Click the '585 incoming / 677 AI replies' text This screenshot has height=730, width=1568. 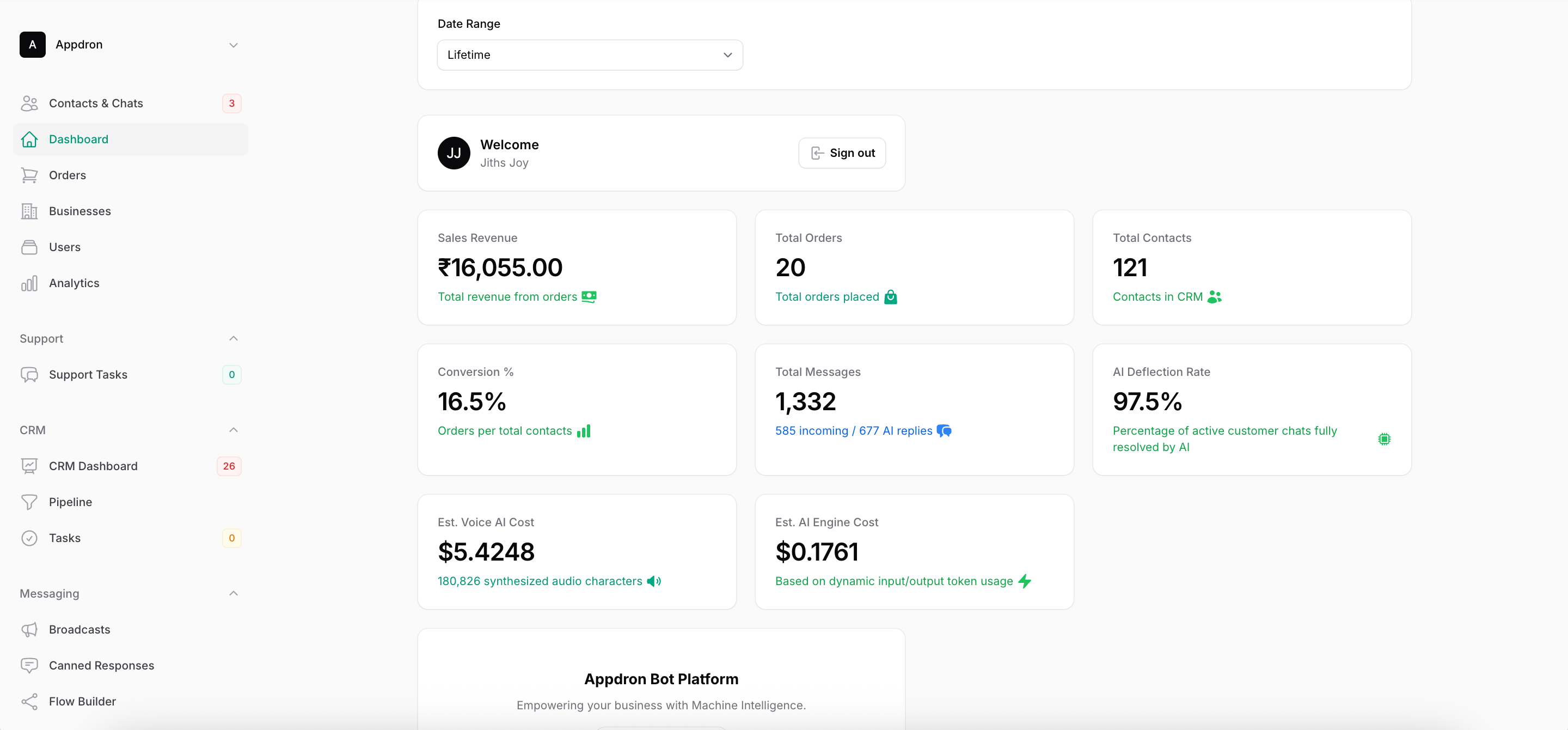[x=853, y=430]
